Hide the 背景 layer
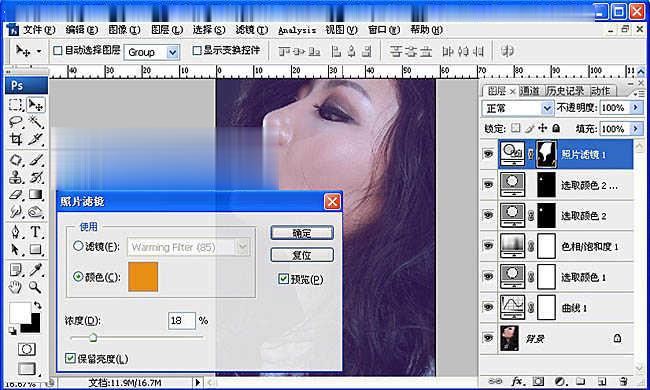650x390 pixels. click(x=488, y=338)
